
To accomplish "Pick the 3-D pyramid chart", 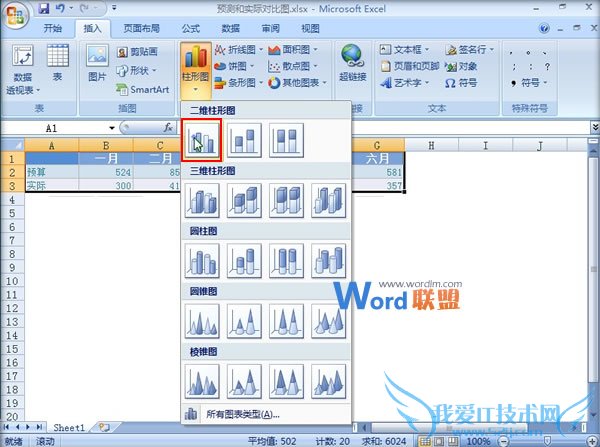I will tap(328, 381).
